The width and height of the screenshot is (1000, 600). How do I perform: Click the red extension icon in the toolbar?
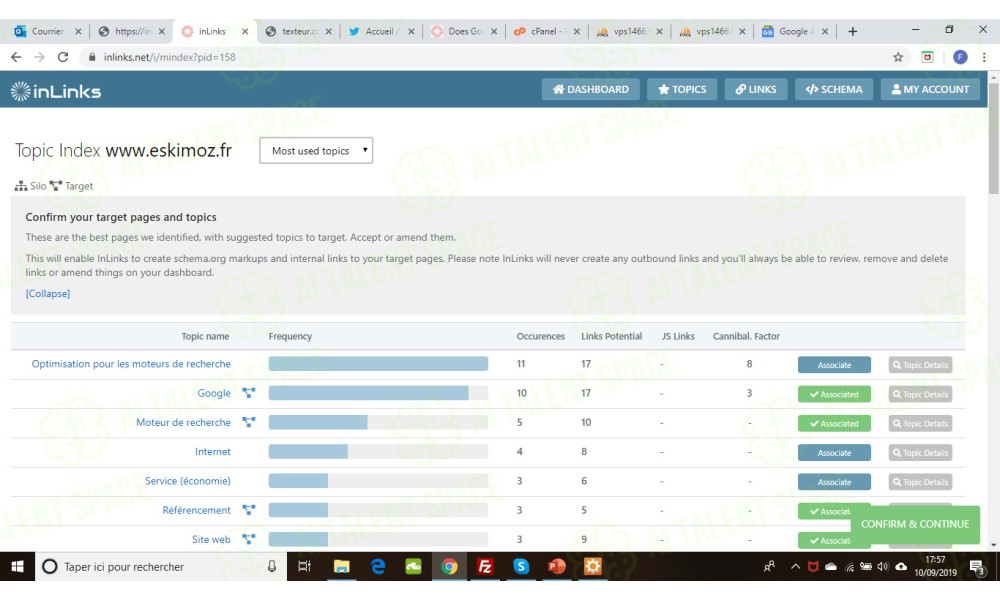(927, 57)
